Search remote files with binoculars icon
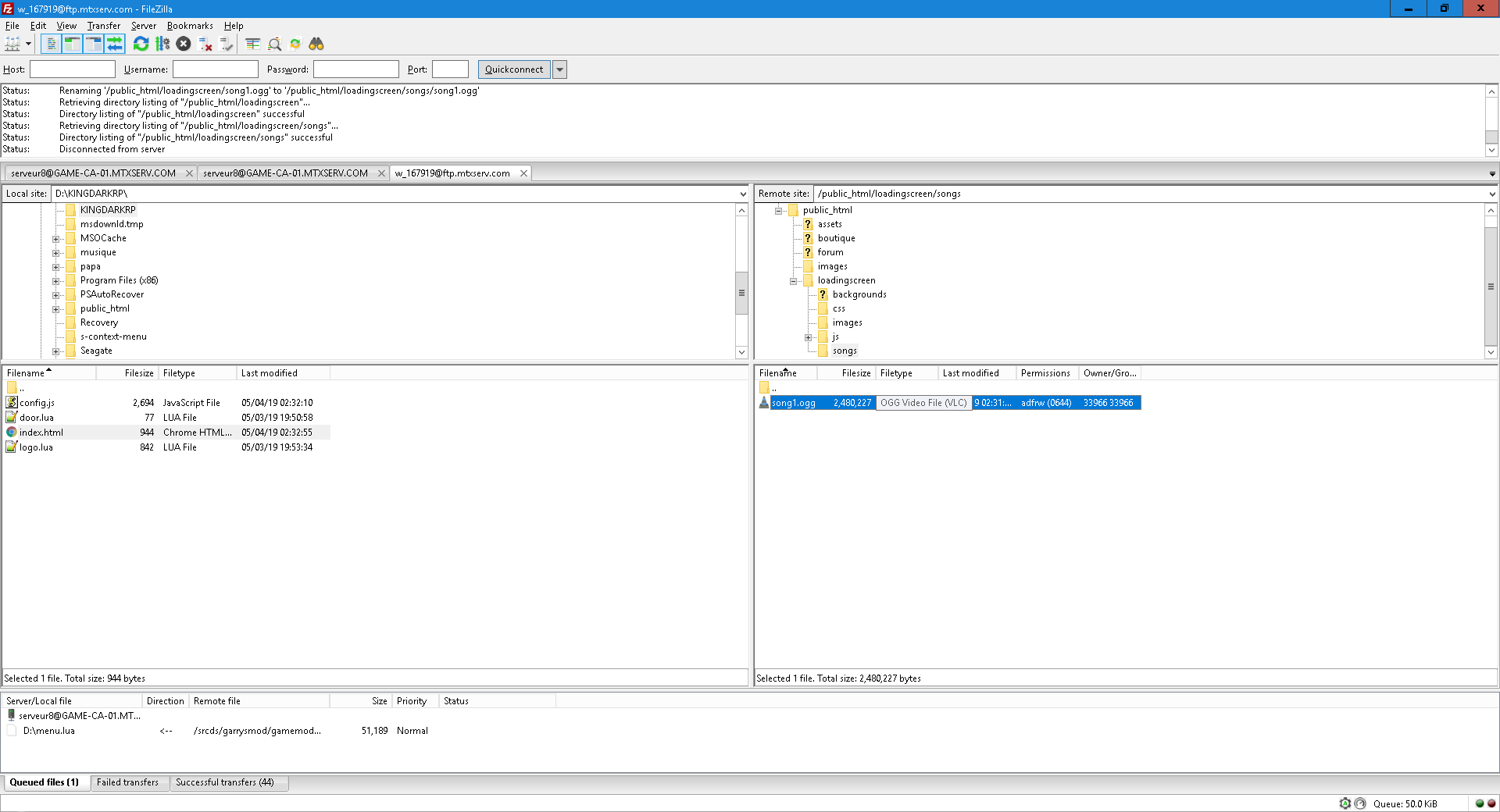The width and height of the screenshot is (1500, 812). click(316, 44)
